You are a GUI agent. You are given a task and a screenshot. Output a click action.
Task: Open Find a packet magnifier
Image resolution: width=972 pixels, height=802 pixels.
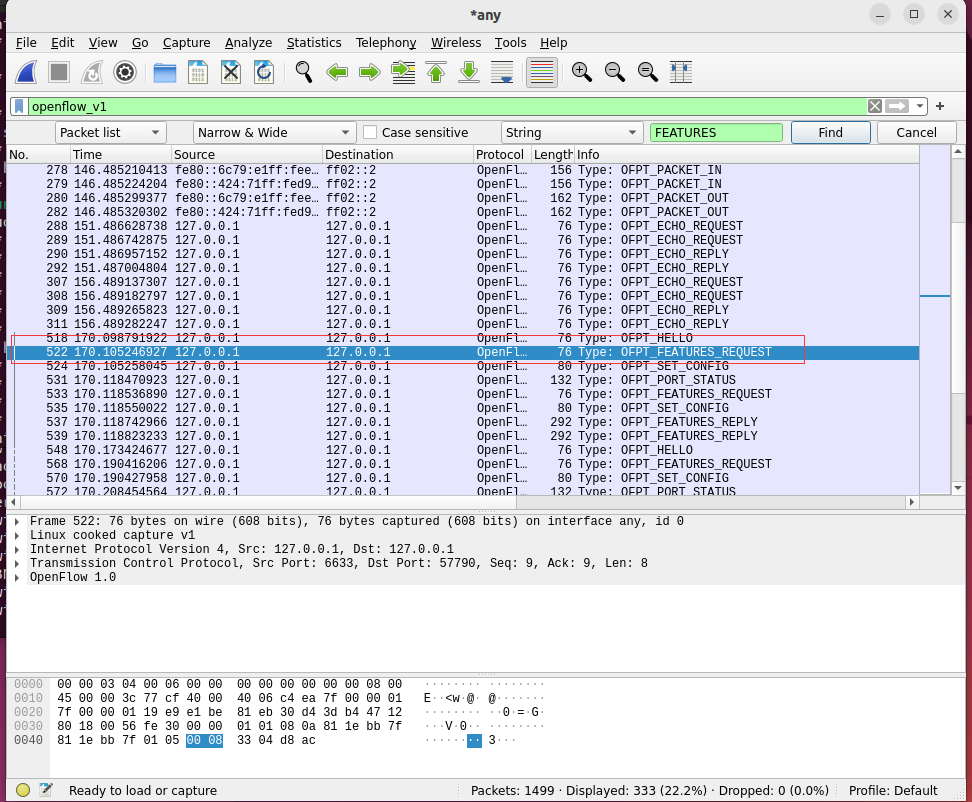coord(304,73)
